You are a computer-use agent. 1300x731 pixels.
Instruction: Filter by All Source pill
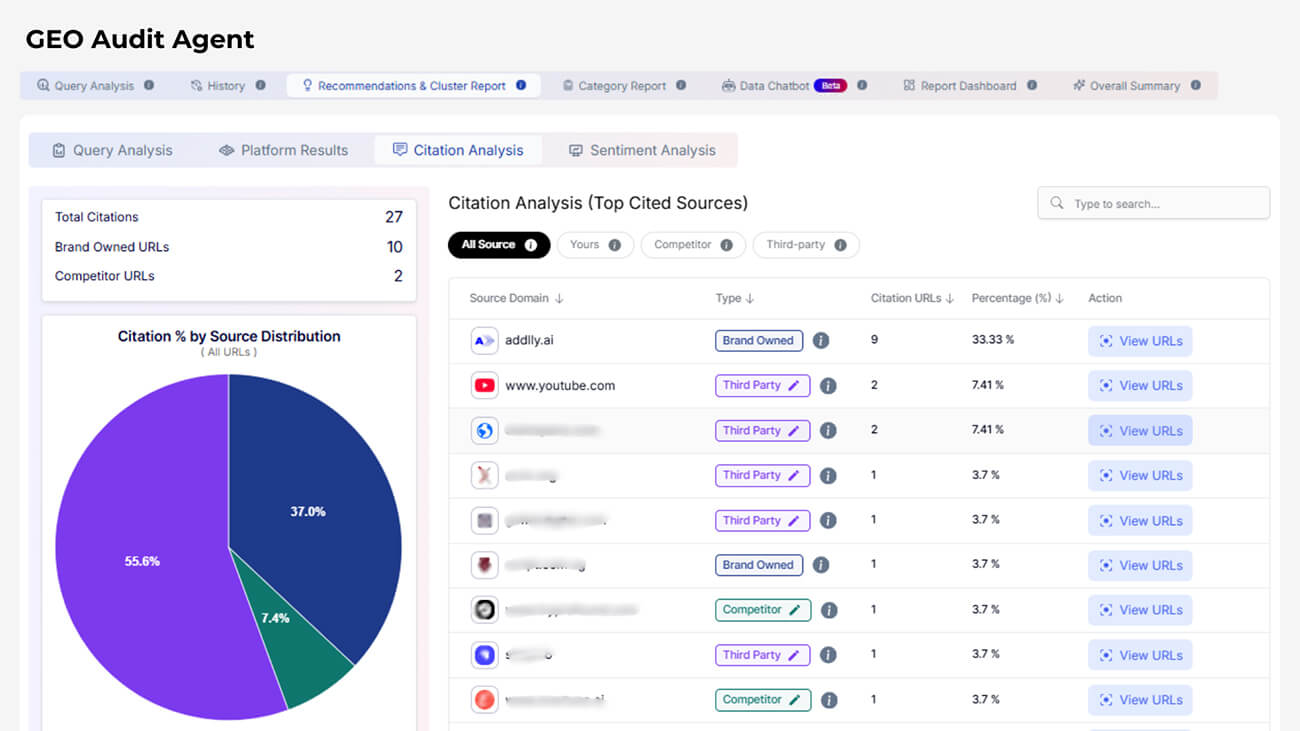(499, 245)
